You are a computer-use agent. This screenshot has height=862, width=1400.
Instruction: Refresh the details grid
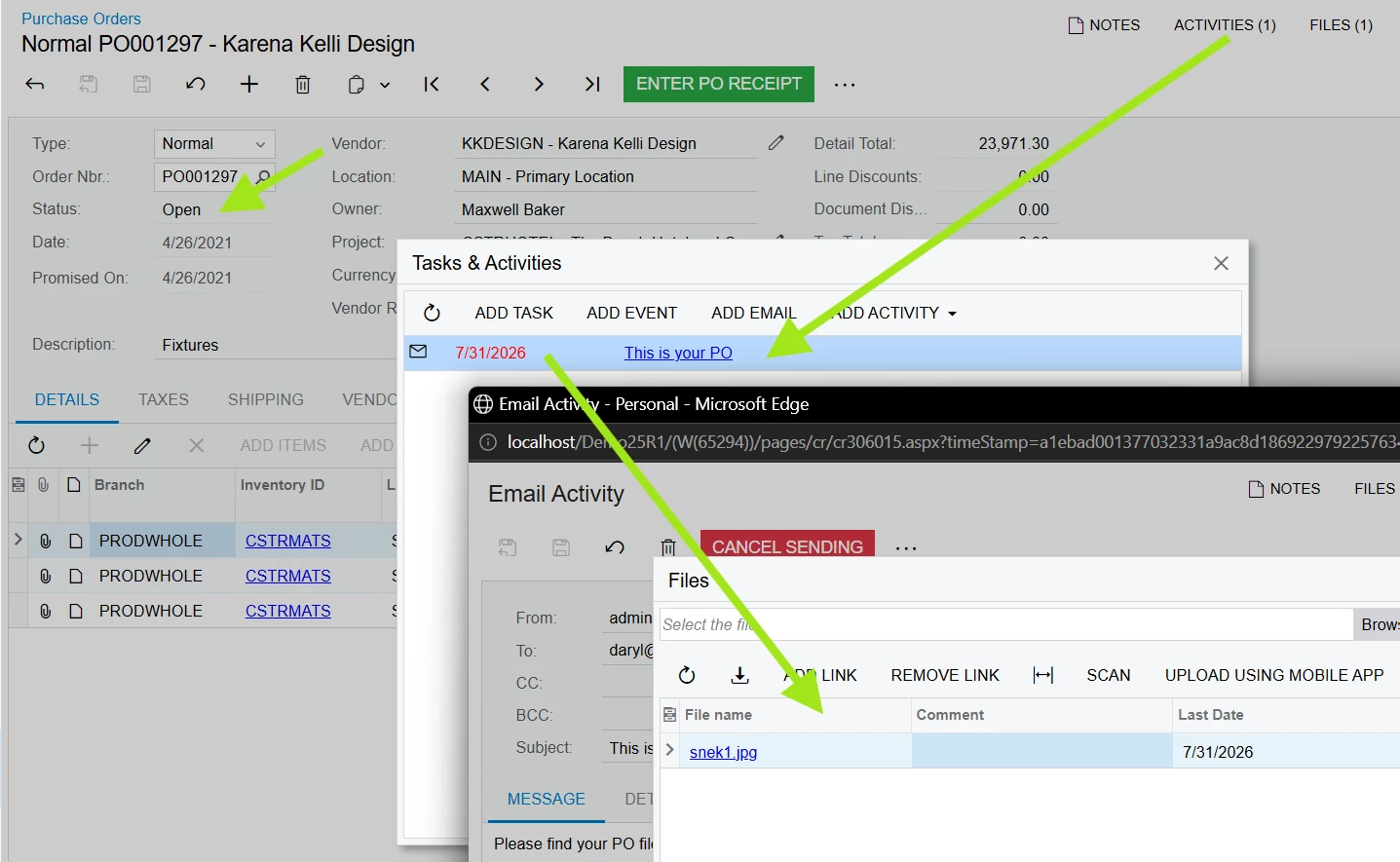click(36, 445)
